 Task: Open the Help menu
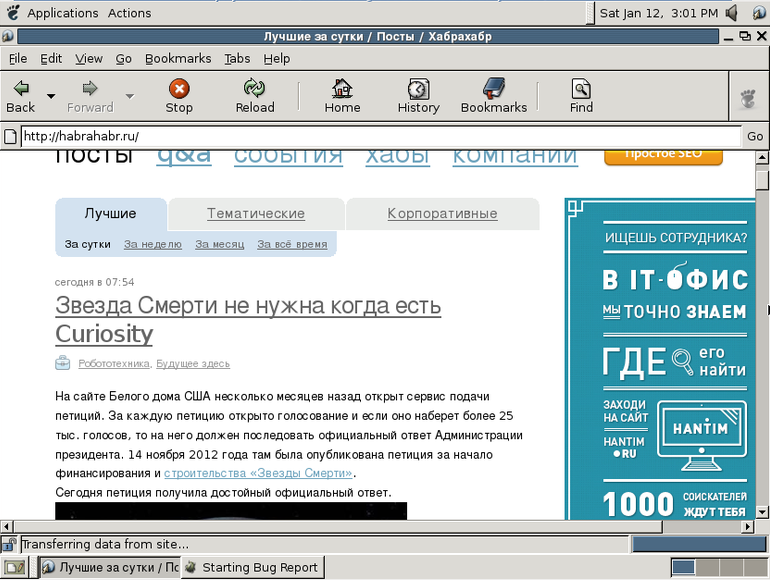[276, 58]
